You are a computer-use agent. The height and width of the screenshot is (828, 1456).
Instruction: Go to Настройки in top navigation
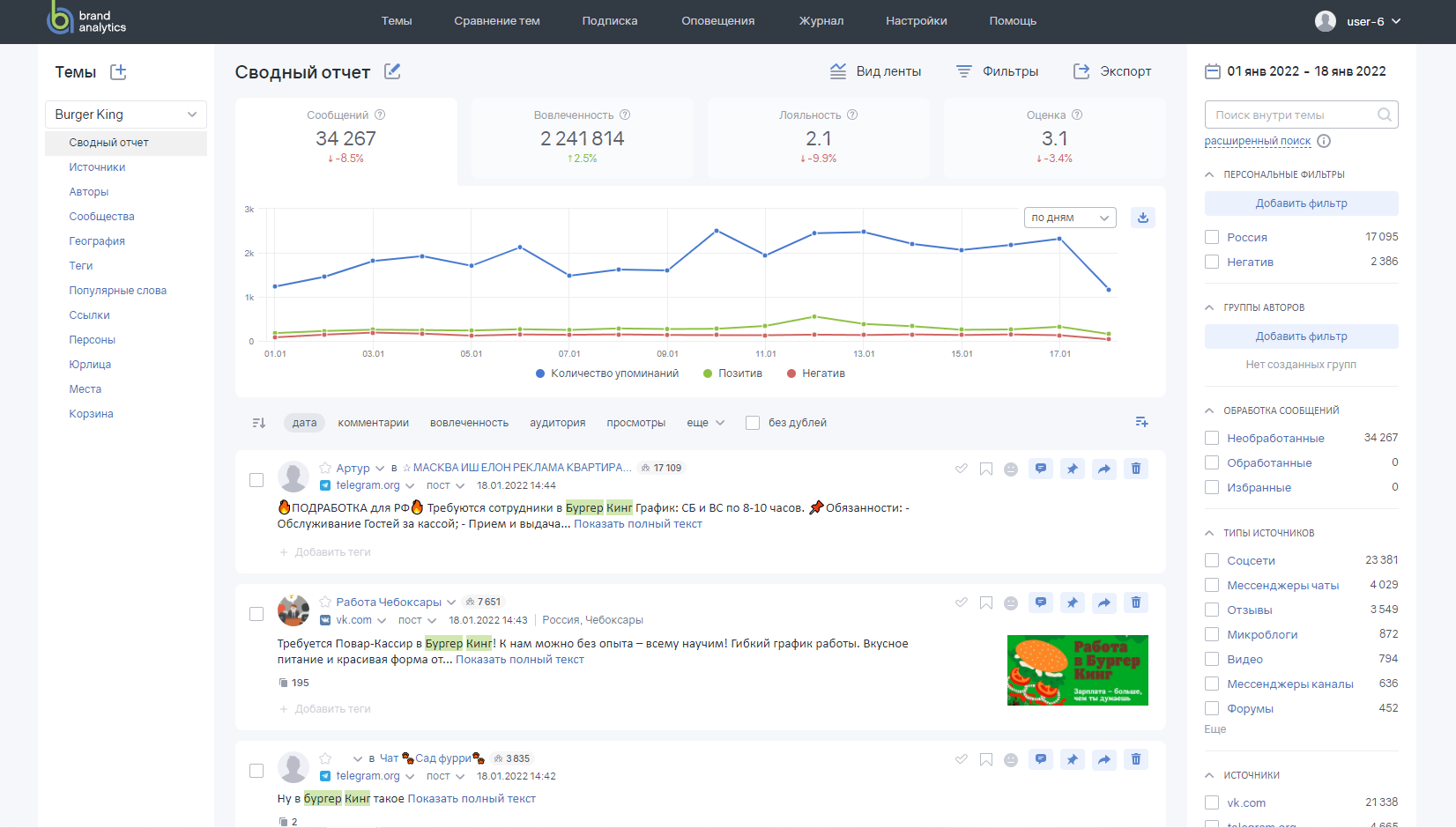(x=917, y=21)
